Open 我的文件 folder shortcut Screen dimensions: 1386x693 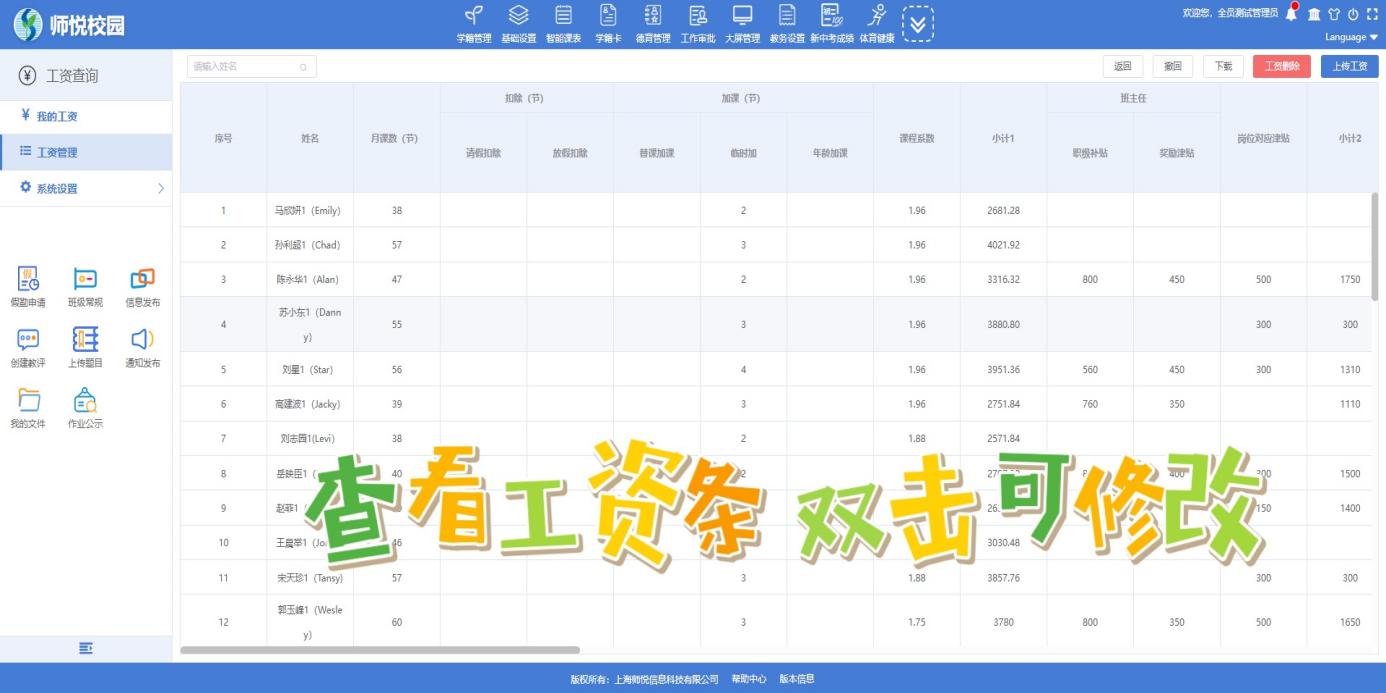click(28, 401)
